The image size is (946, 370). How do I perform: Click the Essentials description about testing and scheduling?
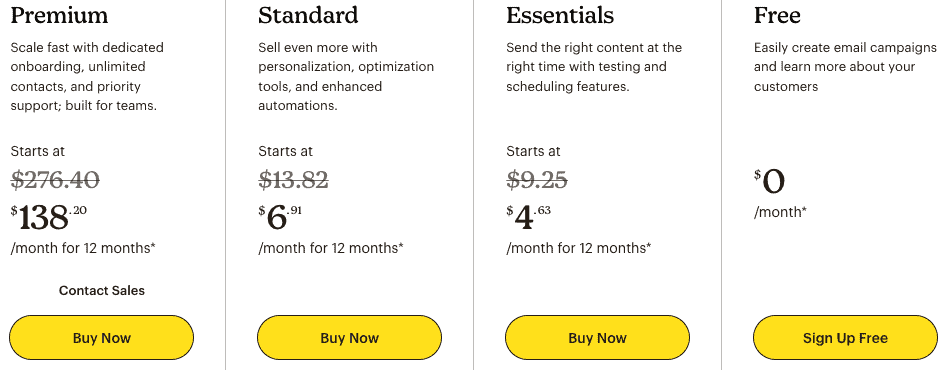point(594,67)
